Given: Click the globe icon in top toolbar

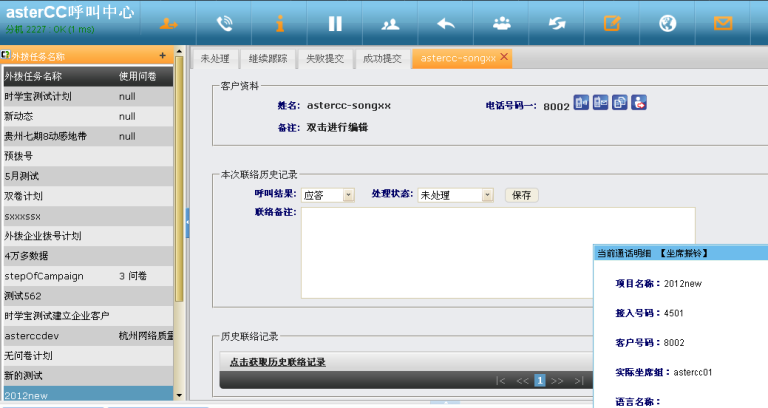Looking at the screenshot, I should 667,22.
